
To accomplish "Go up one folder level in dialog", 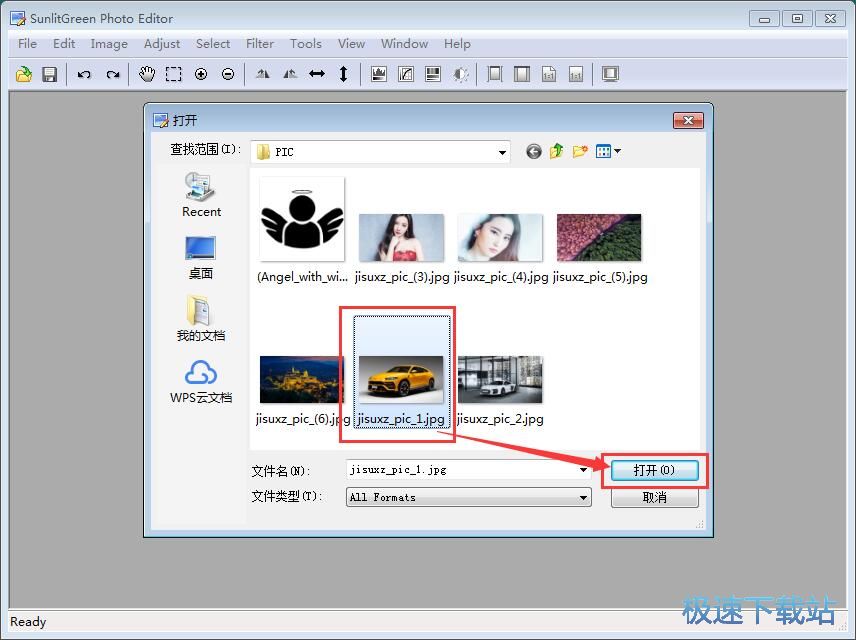I will click(557, 151).
